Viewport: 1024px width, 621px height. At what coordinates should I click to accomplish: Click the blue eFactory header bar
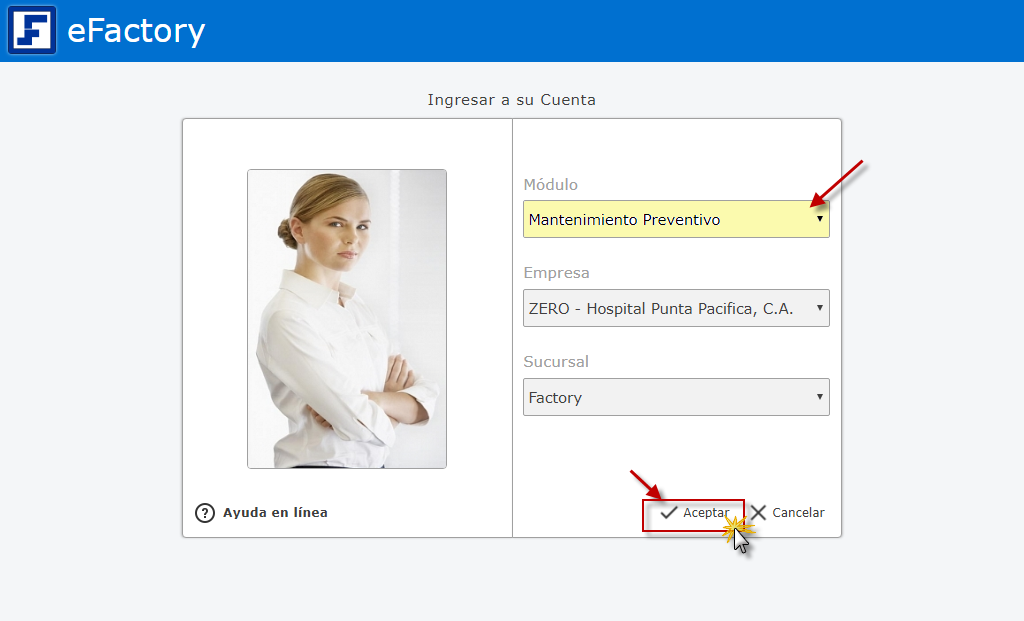click(600, 31)
